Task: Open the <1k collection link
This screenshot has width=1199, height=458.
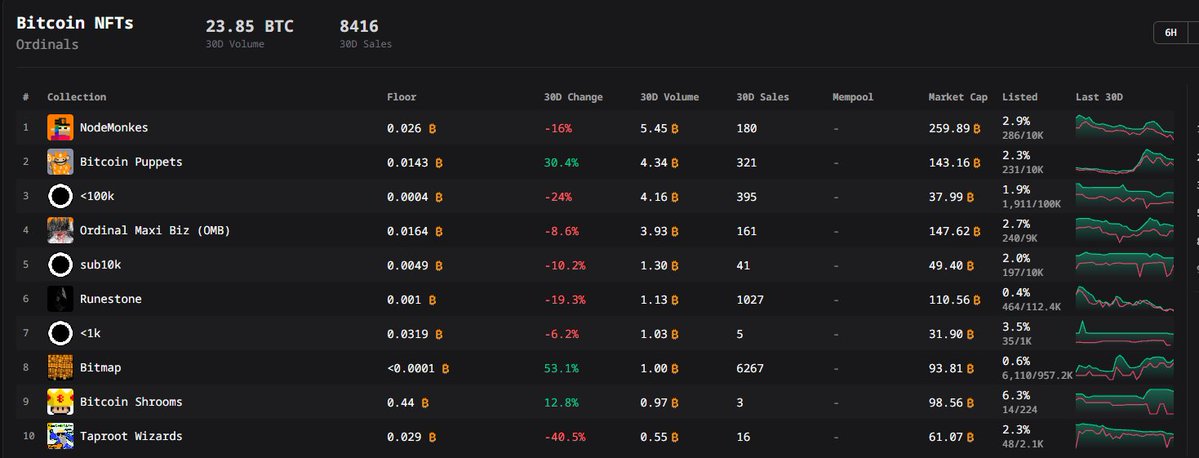Action: (x=90, y=333)
